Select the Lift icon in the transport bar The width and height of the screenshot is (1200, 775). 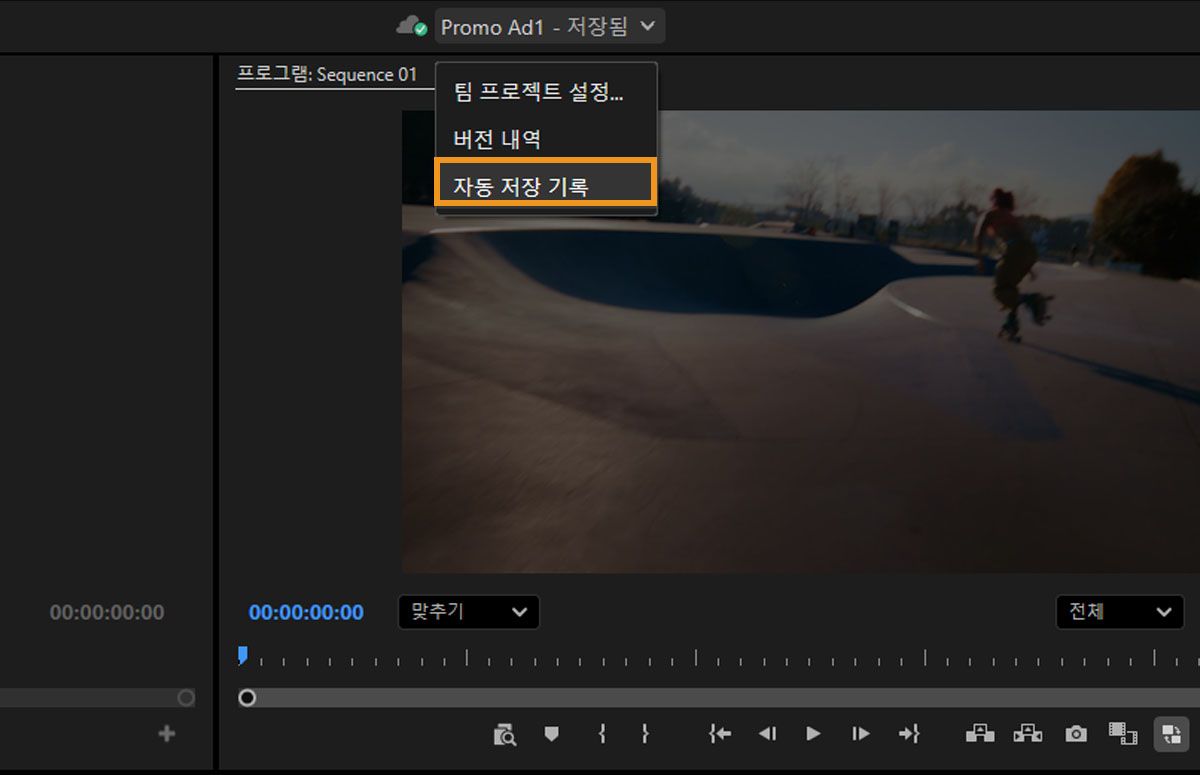click(x=979, y=733)
